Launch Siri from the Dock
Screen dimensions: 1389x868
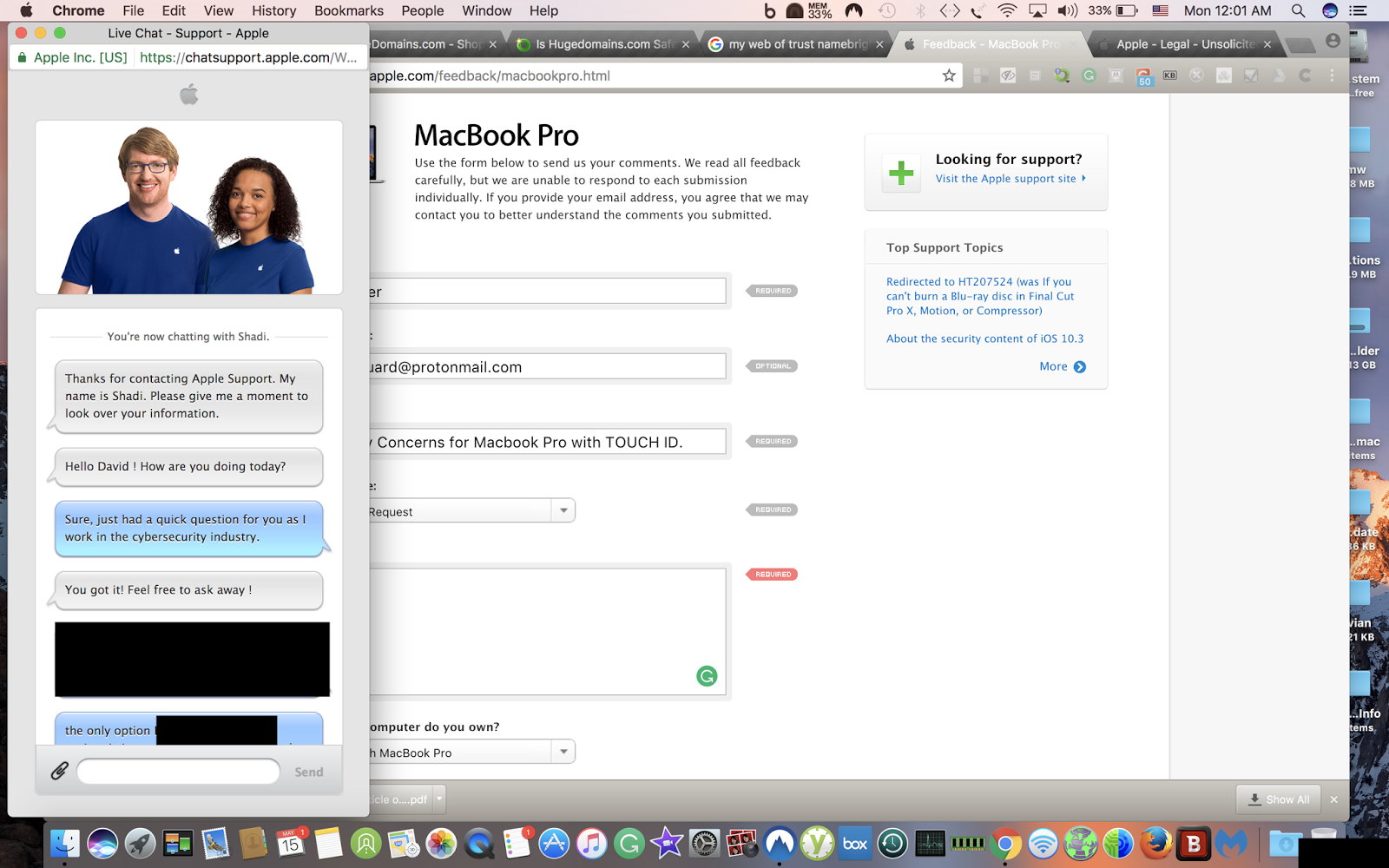102,843
